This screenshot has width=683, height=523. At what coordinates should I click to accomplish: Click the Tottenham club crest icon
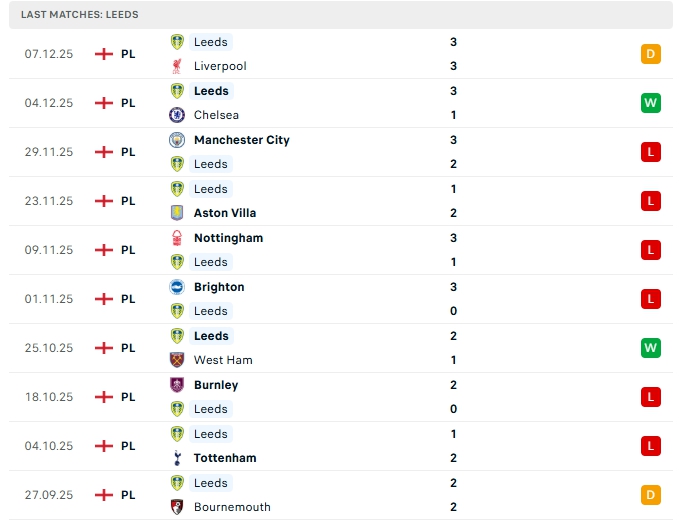[177, 458]
